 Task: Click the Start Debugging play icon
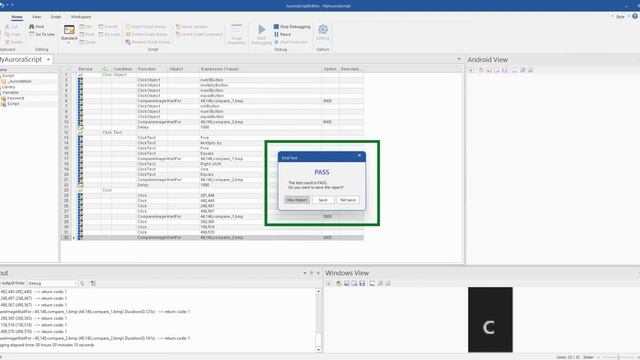[262, 29]
